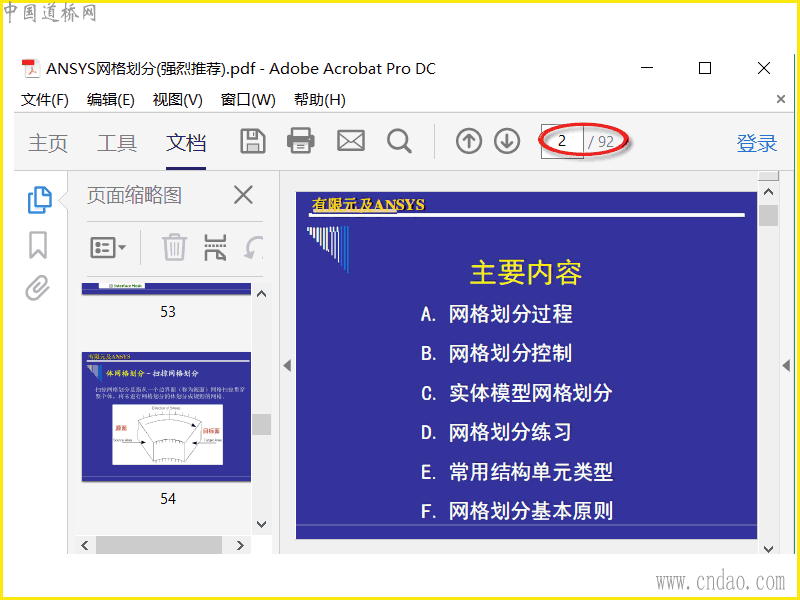Click document view scroll down arrow
This screenshot has height=600, width=800.
coord(768,549)
